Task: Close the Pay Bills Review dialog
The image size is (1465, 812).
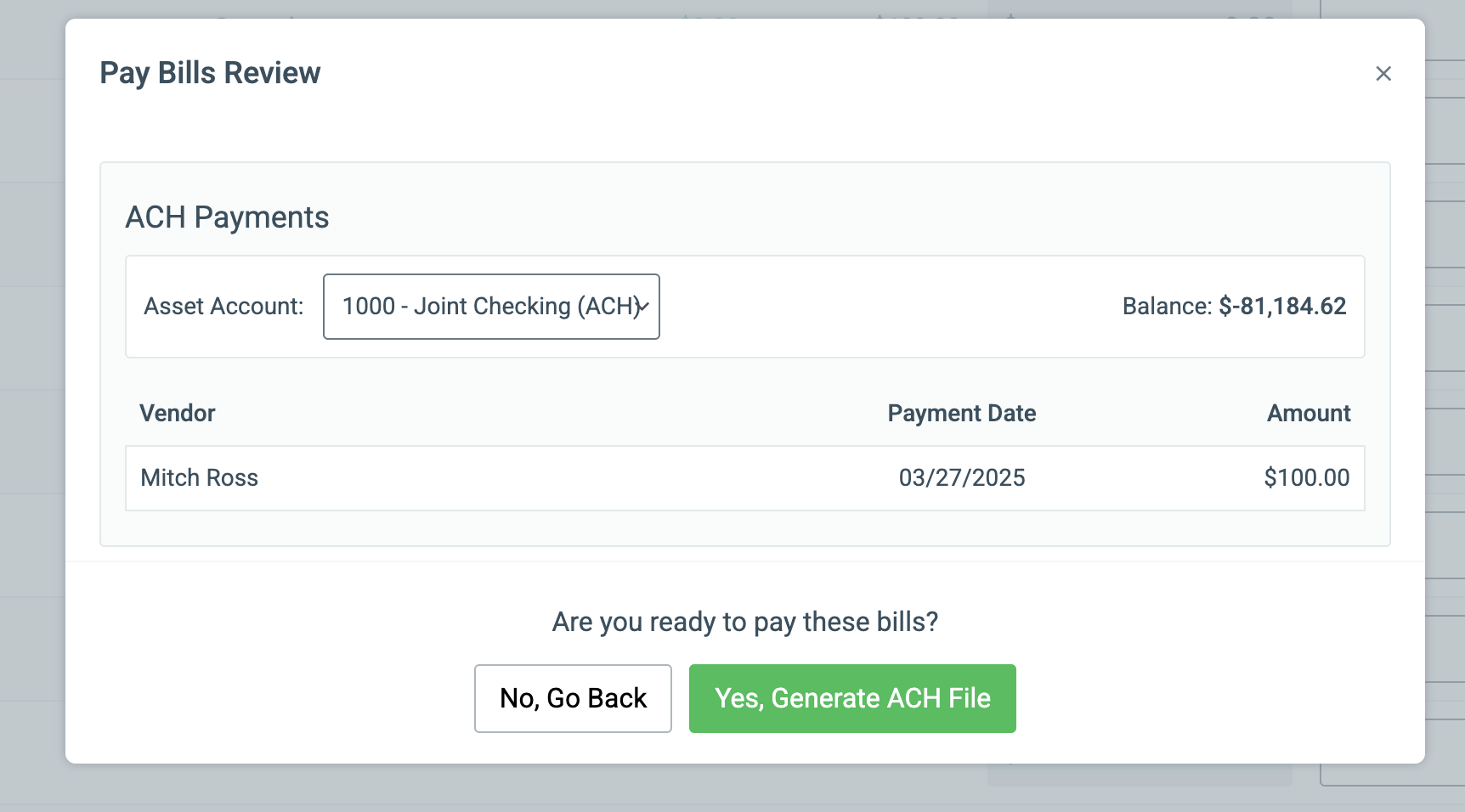Action: [x=1383, y=74]
